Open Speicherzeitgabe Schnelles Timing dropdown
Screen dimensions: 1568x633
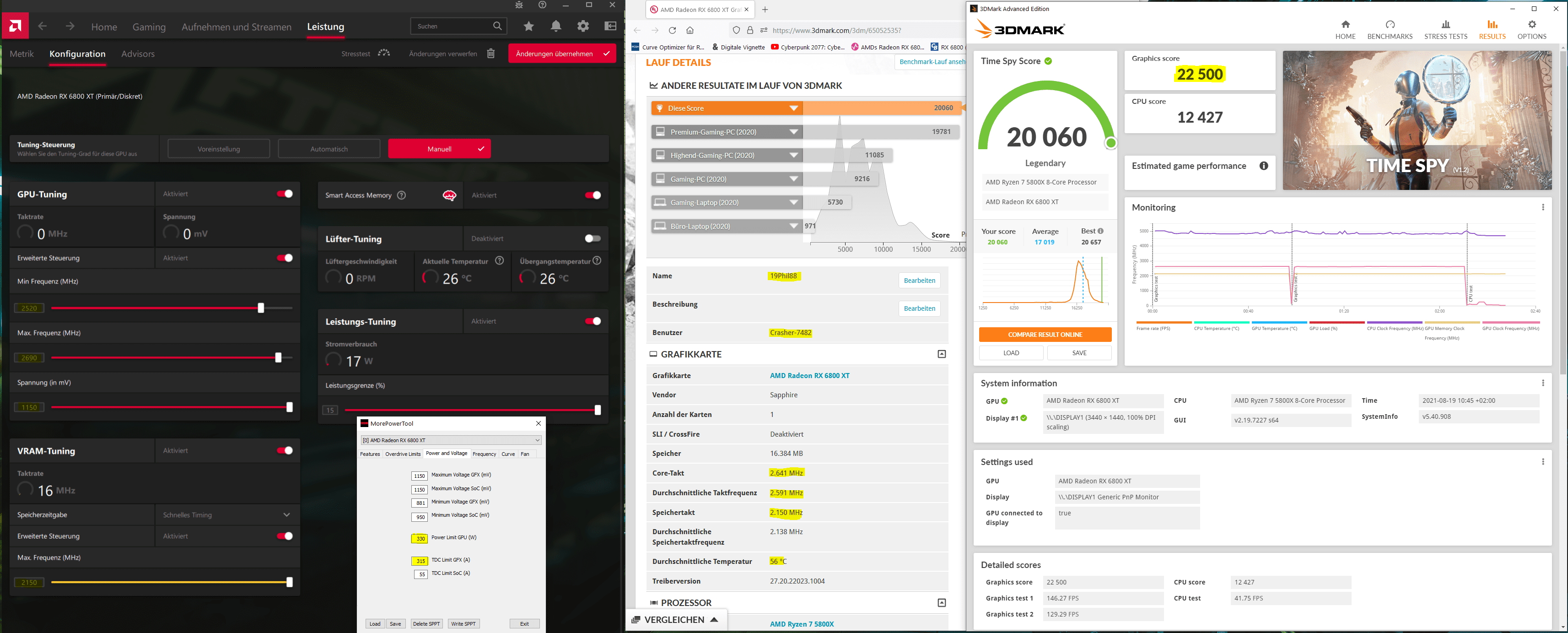point(226,515)
